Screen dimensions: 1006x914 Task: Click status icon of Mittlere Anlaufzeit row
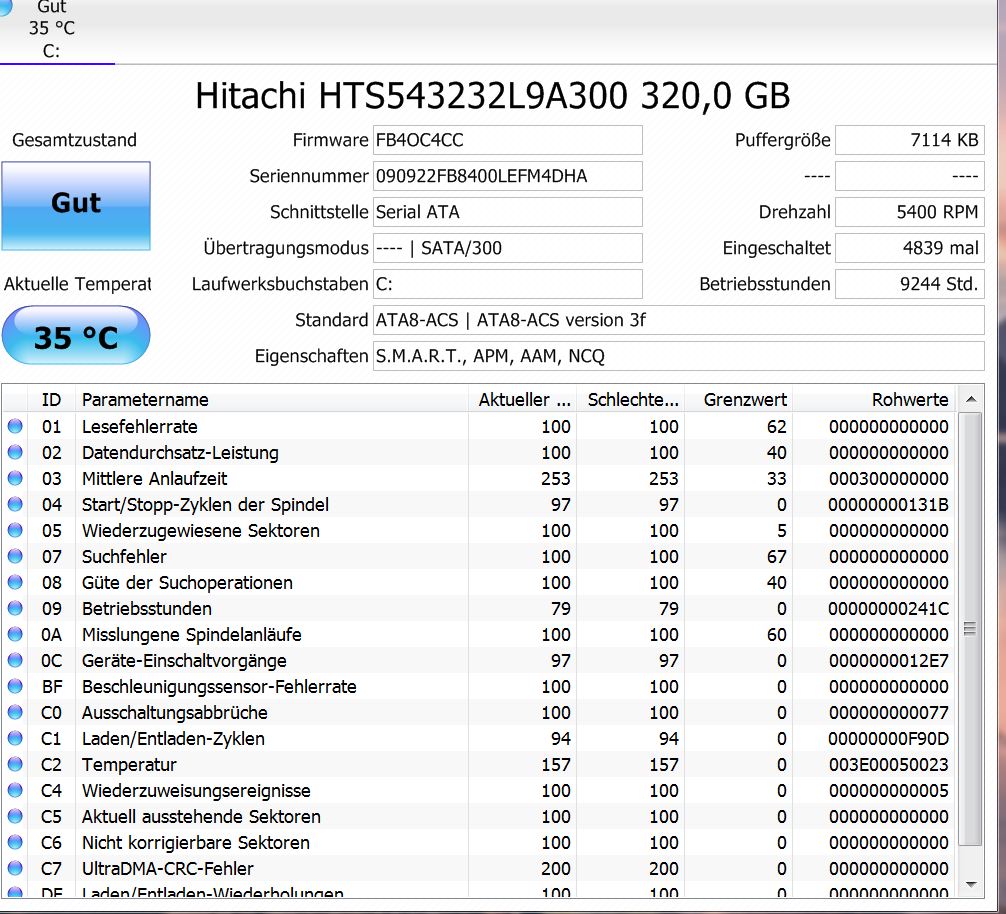tap(15, 478)
